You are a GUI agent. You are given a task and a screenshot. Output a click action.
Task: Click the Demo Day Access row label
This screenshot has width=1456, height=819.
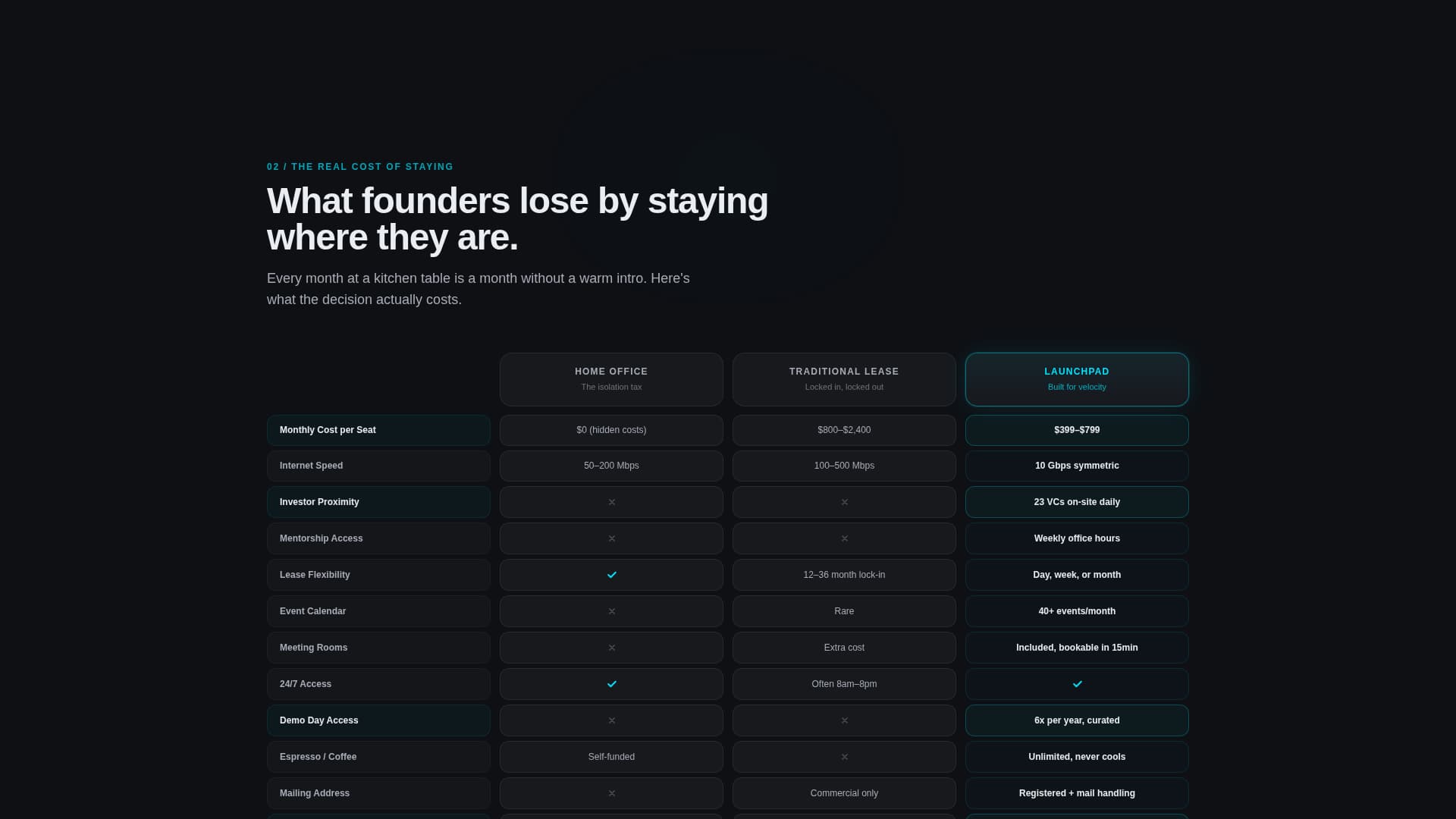(x=378, y=720)
